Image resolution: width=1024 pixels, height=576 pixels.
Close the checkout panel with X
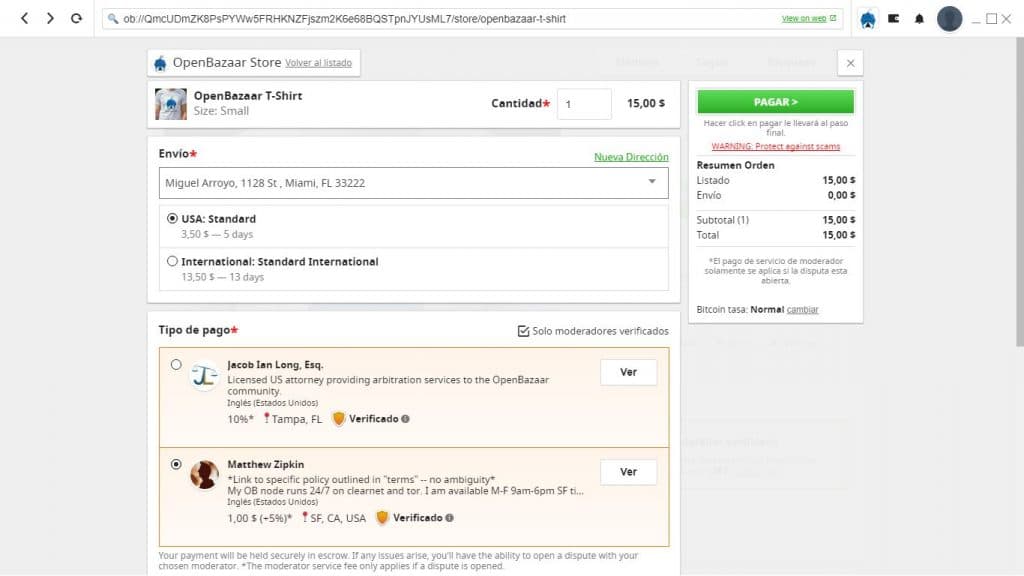850,63
